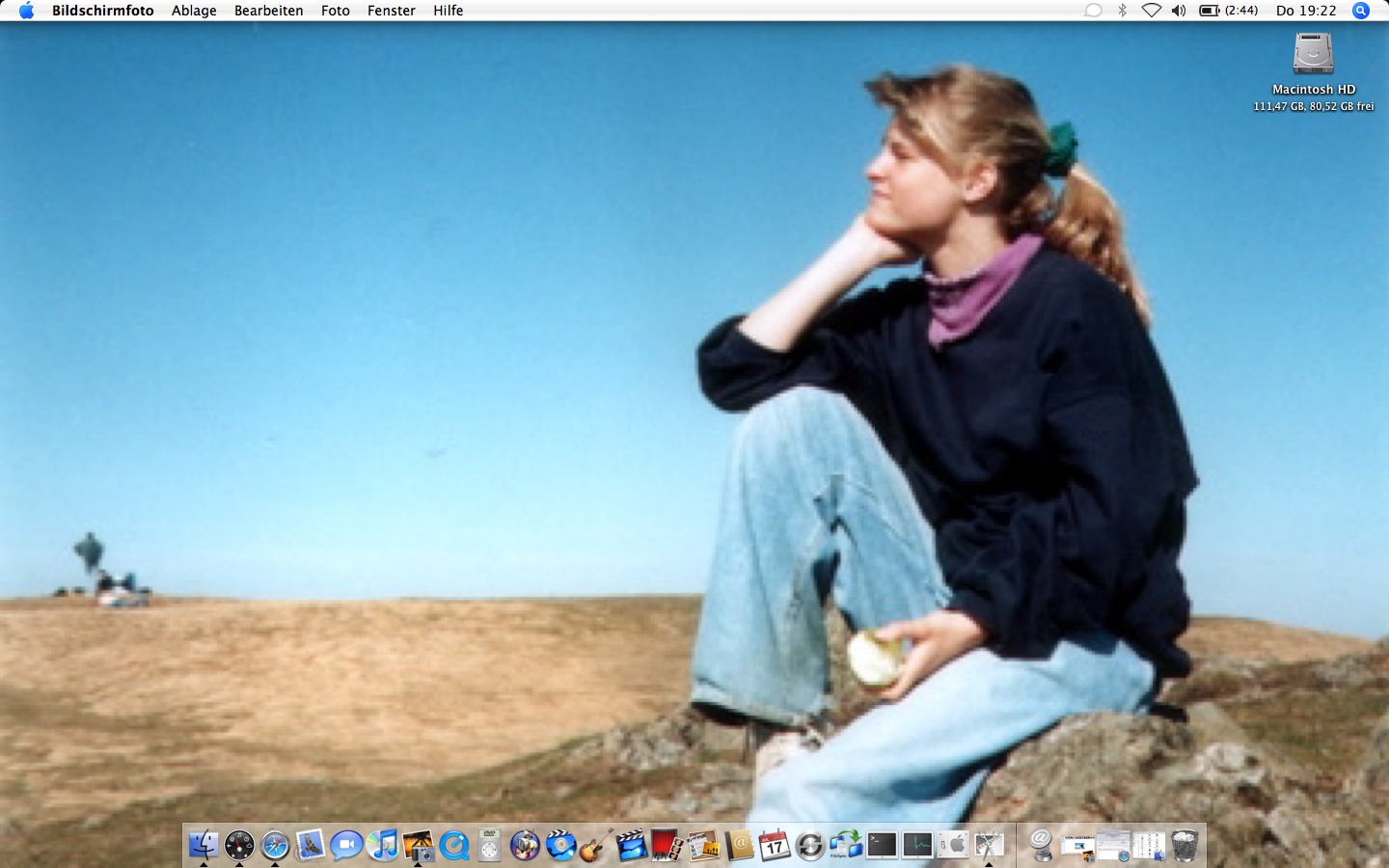Click the Grab scissors icon in dock

click(989, 846)
